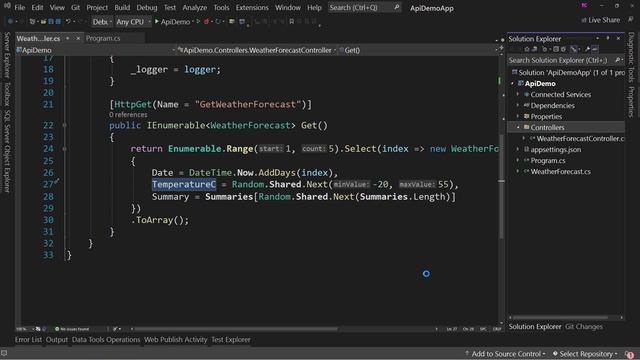
Task: Collapse the Controllers folder node
Action: pos(518,128)
